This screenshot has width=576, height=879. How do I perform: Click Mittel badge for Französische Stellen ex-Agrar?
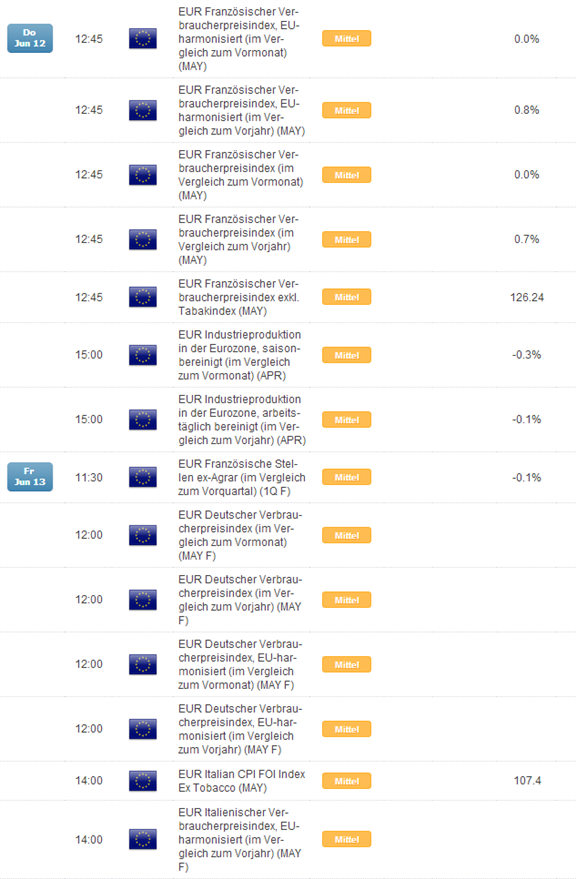[347, 477]
